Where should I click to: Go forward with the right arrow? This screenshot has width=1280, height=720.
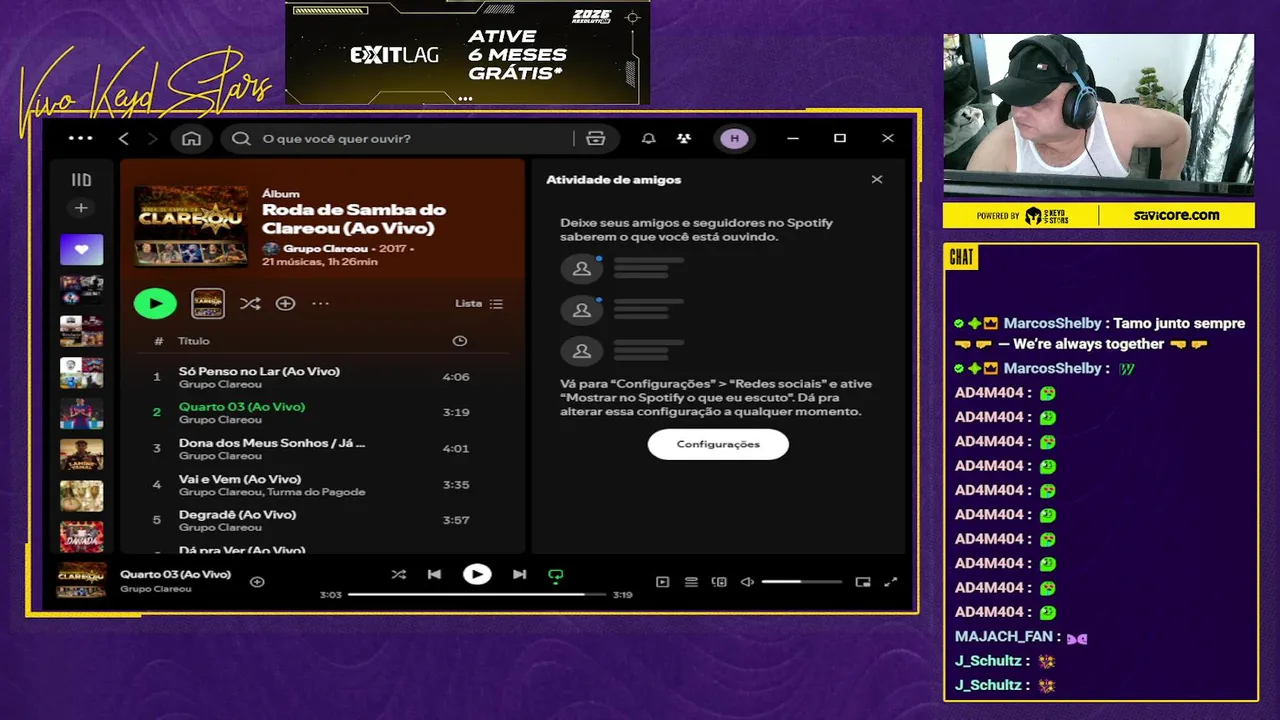152,138
